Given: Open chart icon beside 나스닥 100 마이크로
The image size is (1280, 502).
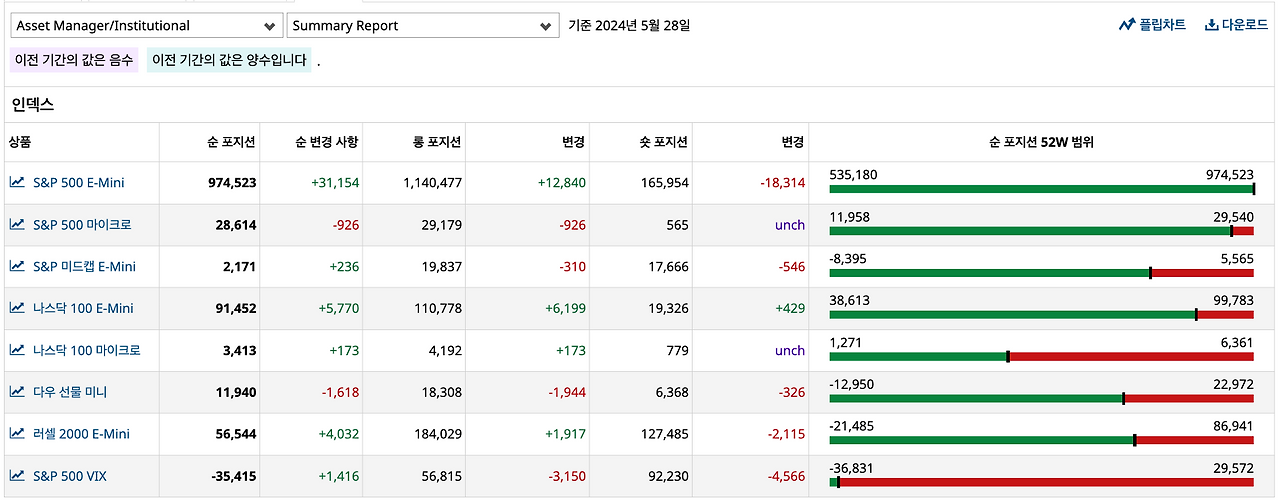Looking at the screenshot, I should [17, 351].
